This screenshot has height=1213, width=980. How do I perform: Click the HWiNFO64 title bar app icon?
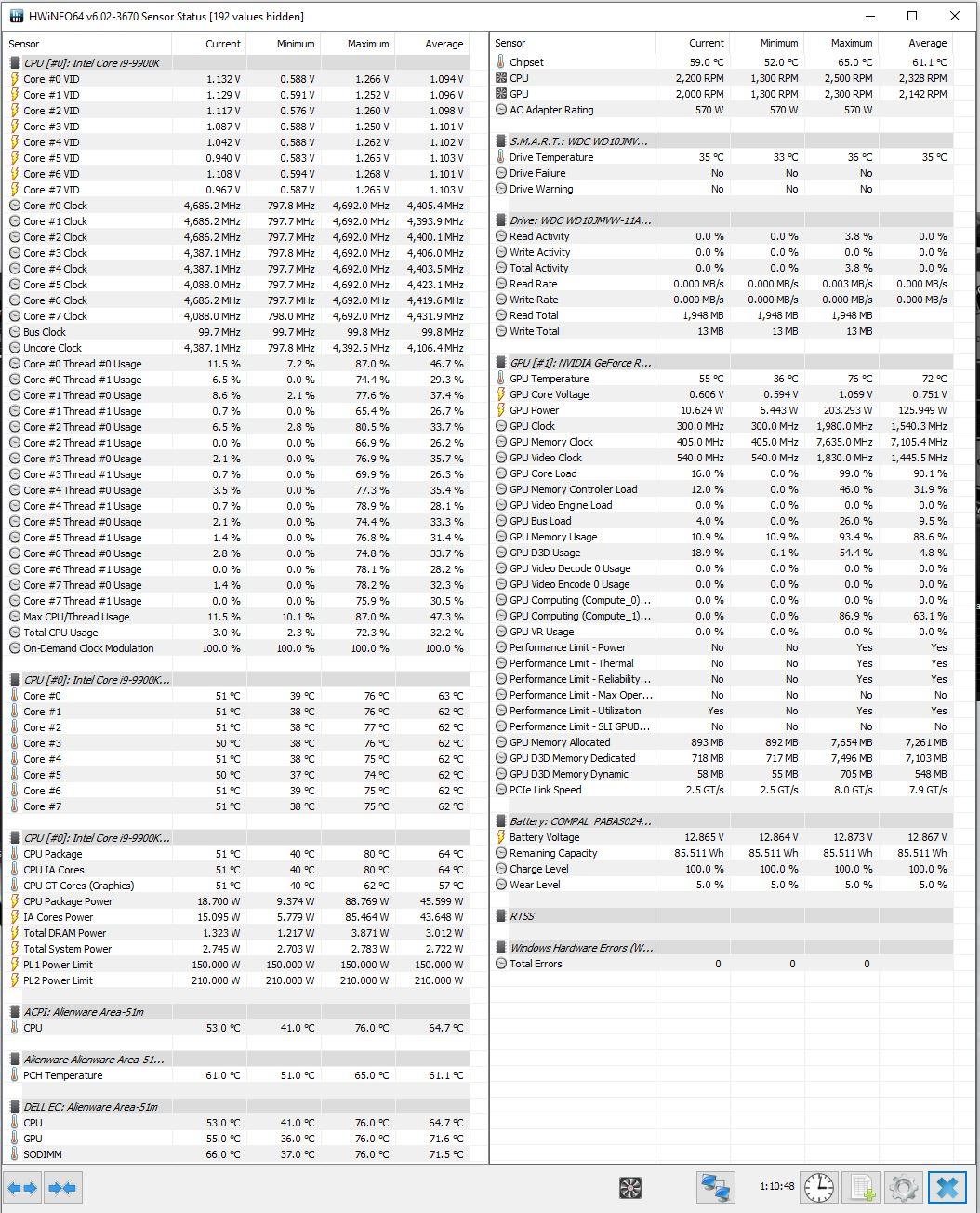16,16
